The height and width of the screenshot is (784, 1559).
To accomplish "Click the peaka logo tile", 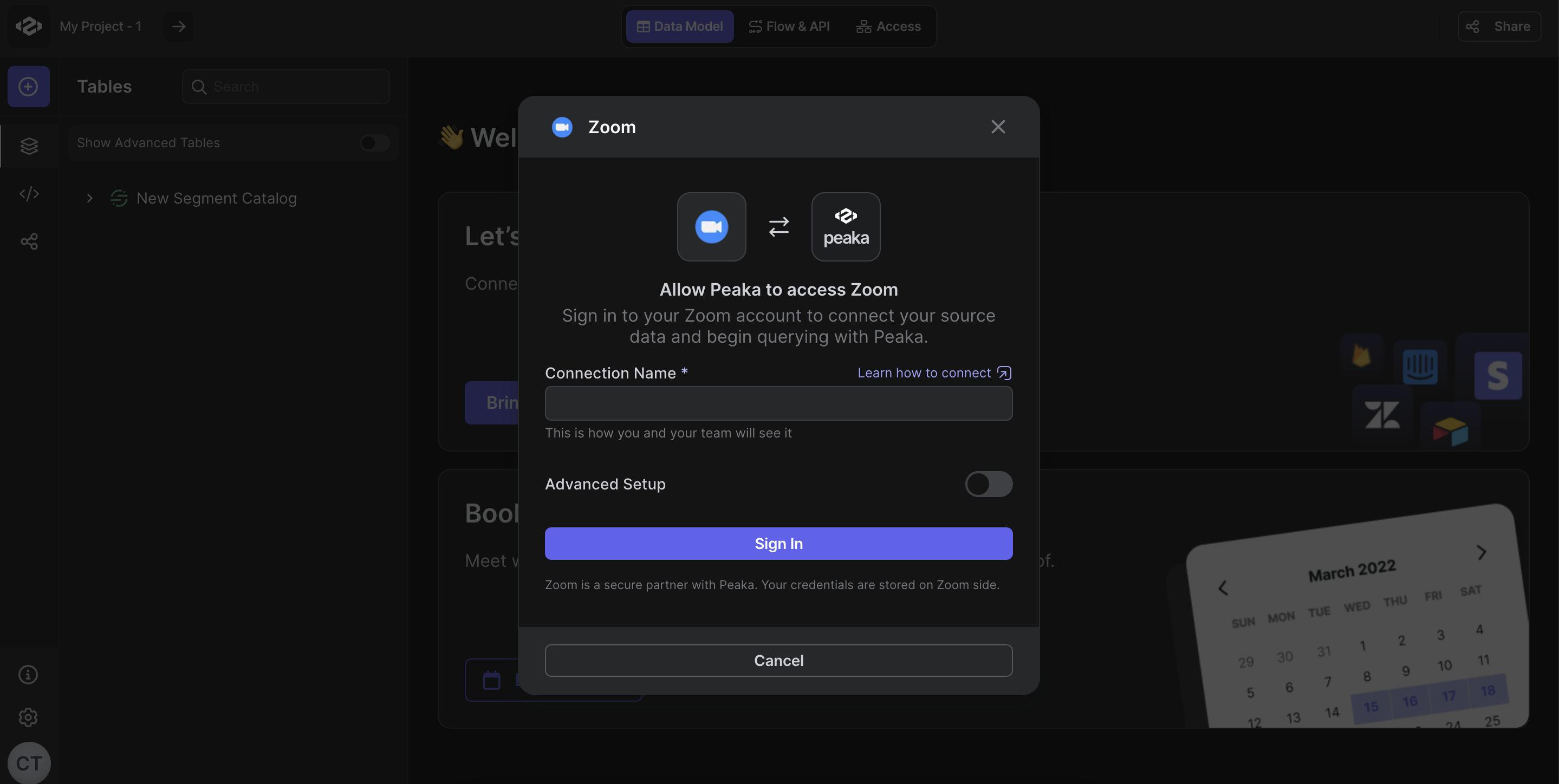I will point(846,227).
